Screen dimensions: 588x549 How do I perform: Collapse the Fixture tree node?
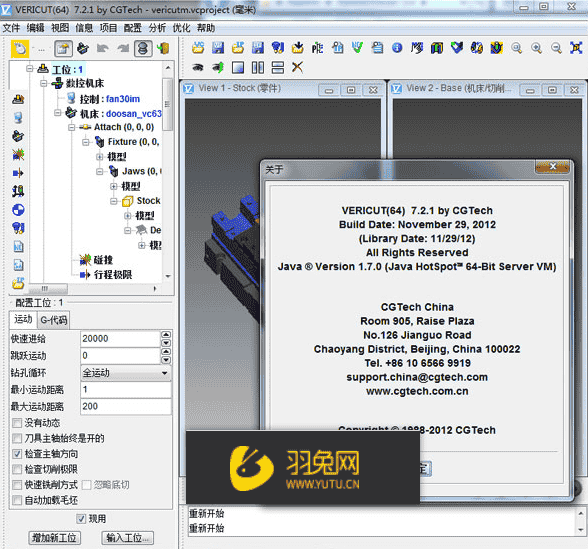pyautogui.click(x=86, y=142)
